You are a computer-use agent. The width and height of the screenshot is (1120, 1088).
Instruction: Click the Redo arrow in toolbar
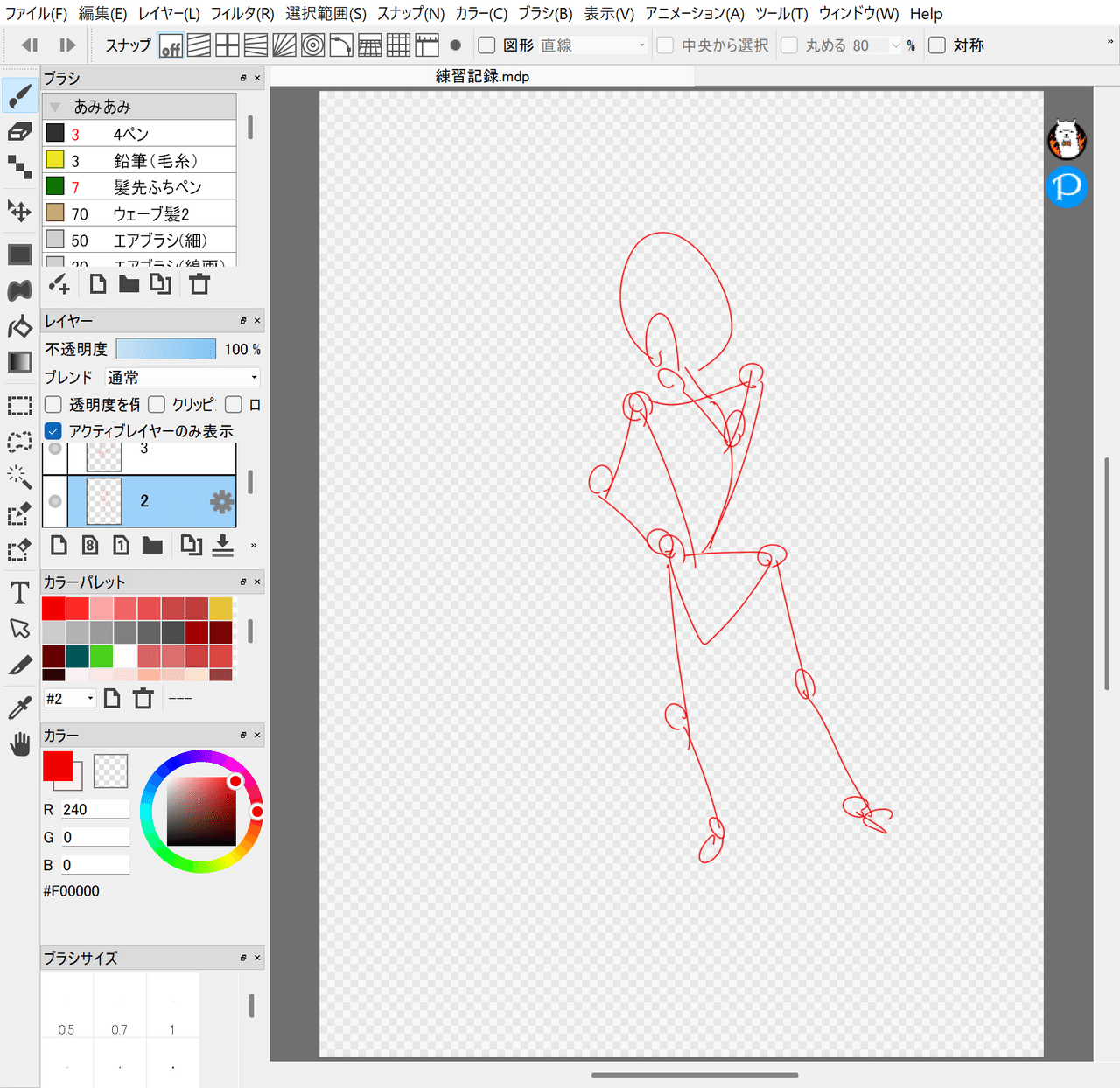67,45
